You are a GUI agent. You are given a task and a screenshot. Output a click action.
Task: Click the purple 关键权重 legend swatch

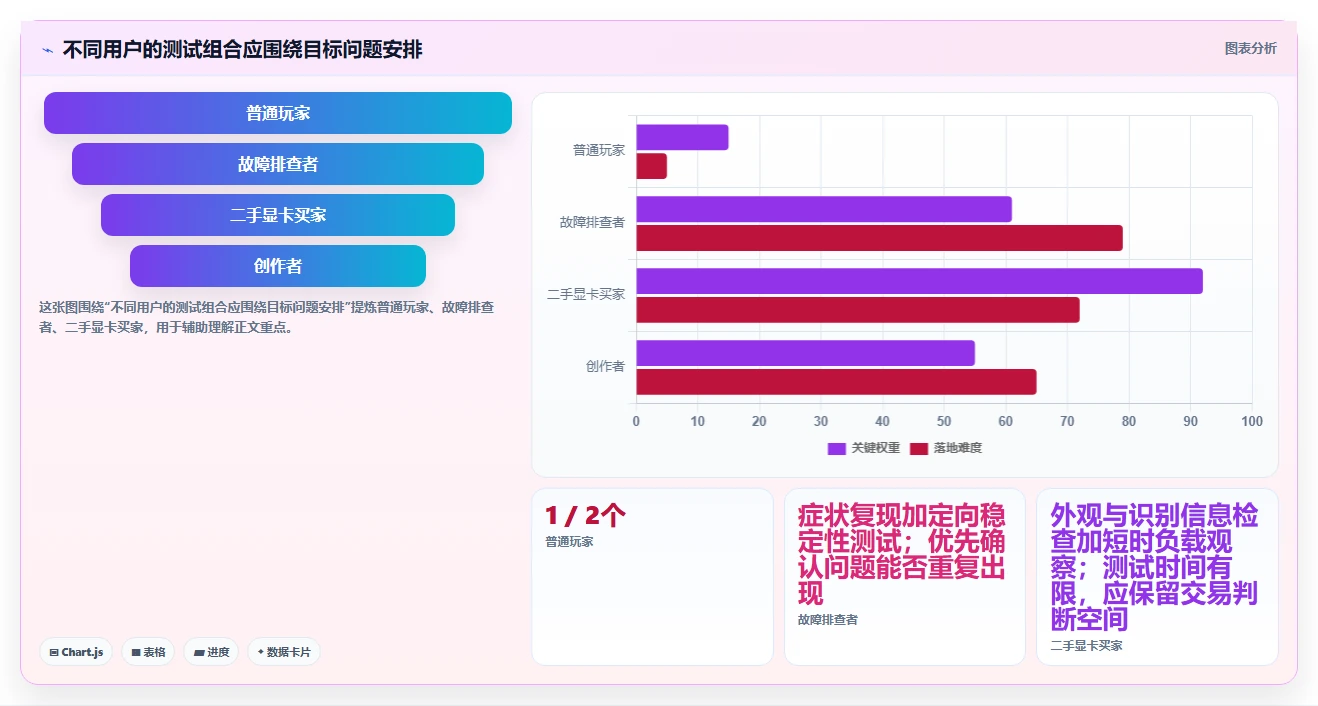(x=837, y=448)
